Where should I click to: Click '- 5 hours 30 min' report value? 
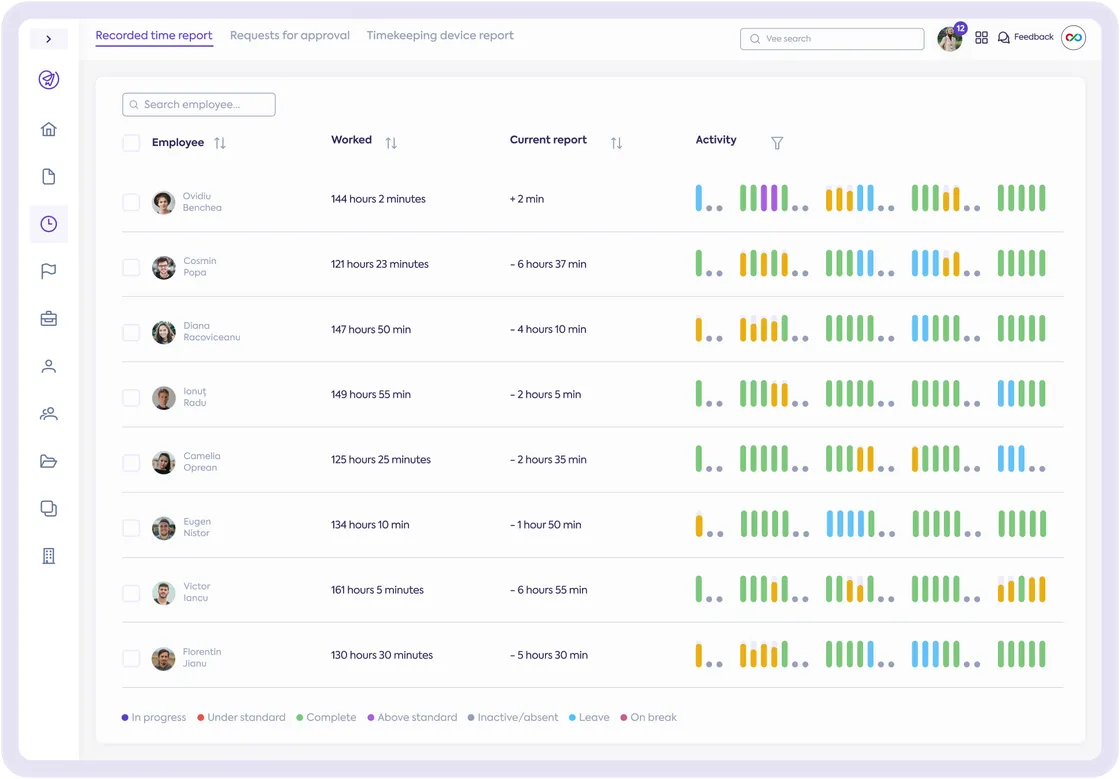549,655
